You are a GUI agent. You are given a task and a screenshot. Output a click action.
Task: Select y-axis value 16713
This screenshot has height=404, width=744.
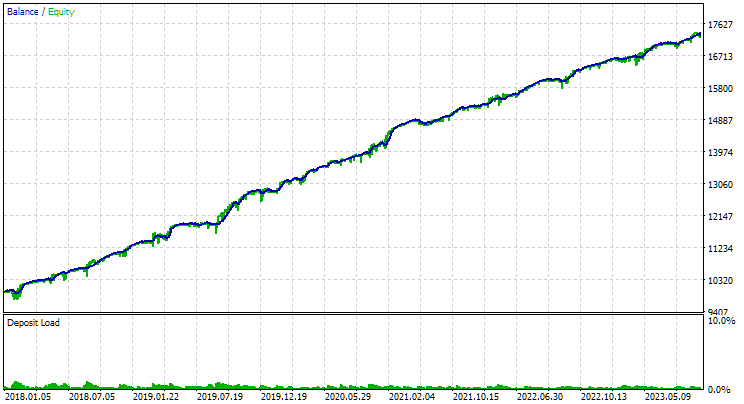coord(720,56)
